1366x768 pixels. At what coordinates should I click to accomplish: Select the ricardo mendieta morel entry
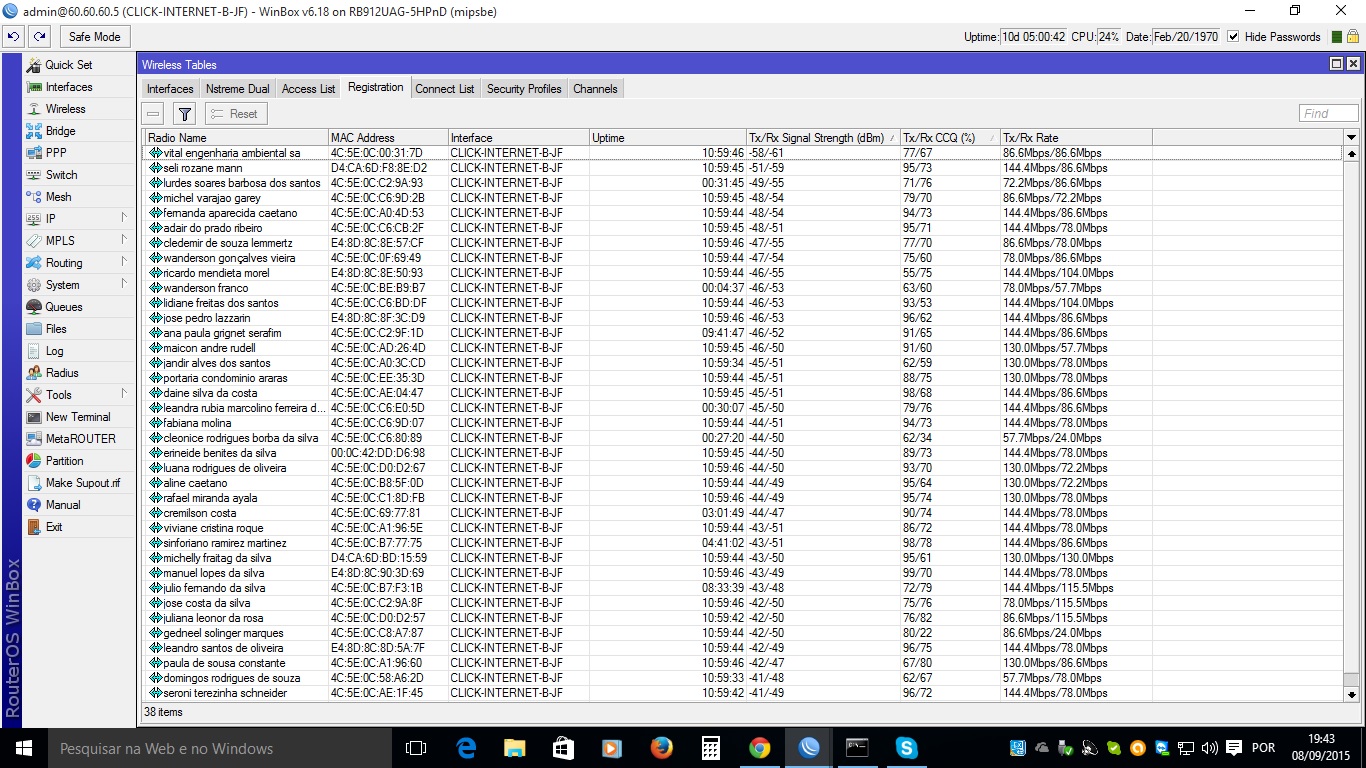[743, 273]
